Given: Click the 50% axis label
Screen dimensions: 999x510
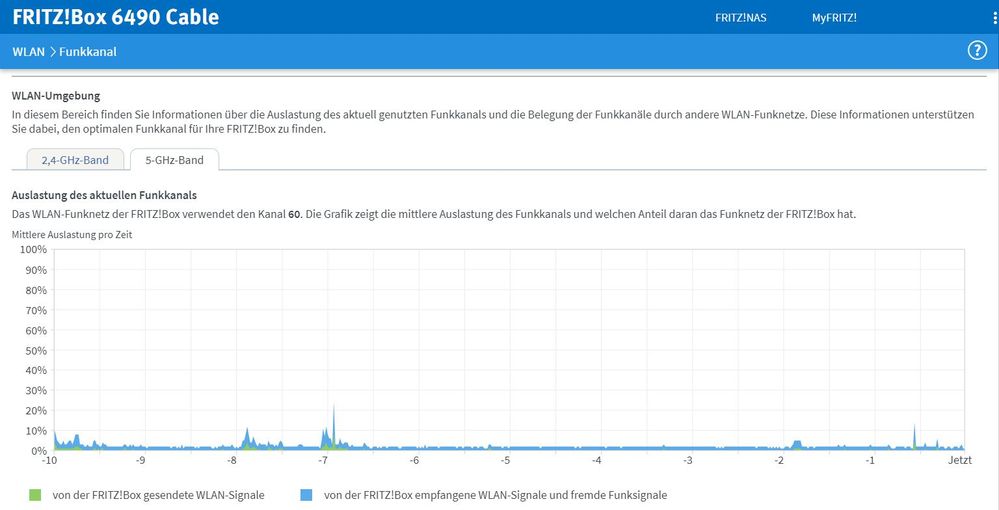Looking at the screenshot, I should coord(36,351).
